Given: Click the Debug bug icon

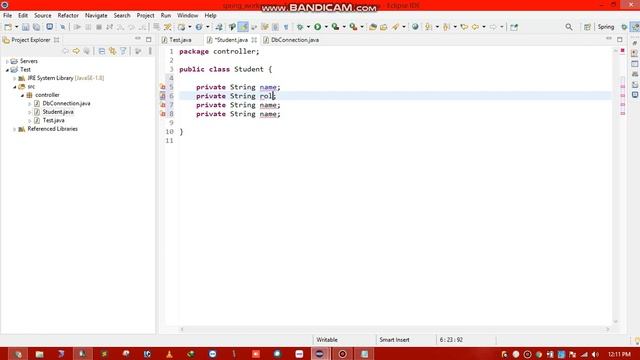Looking at the screenshot, I should (x=300, y=27).
